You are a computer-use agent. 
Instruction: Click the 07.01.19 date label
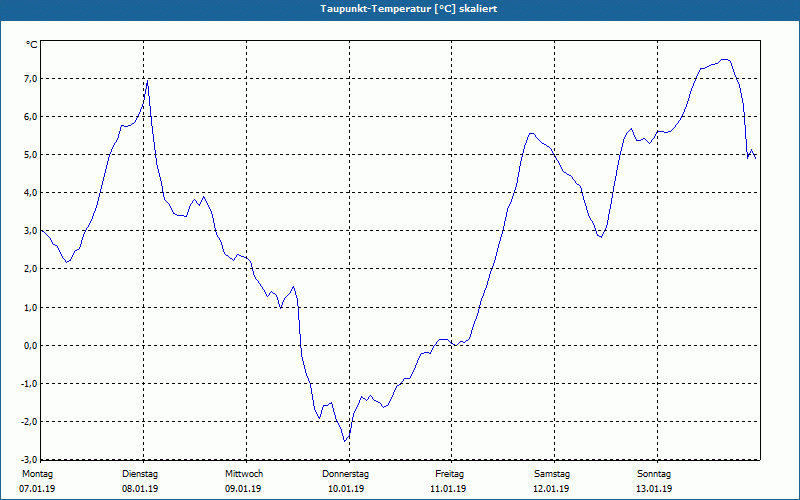(37, 489)
